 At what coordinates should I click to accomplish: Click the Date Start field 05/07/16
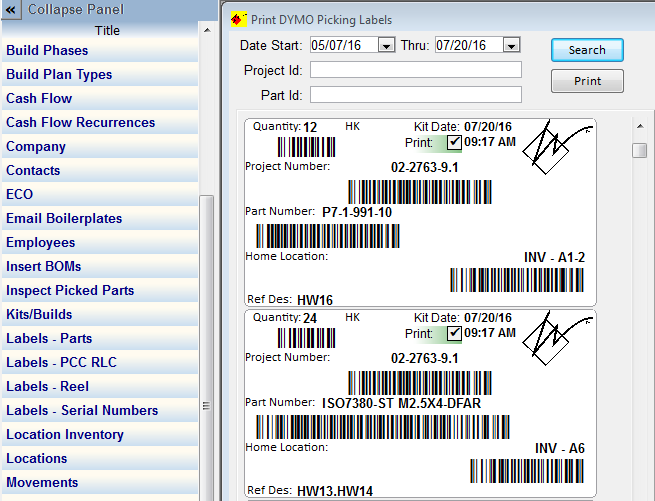click(x=344, y=45)
